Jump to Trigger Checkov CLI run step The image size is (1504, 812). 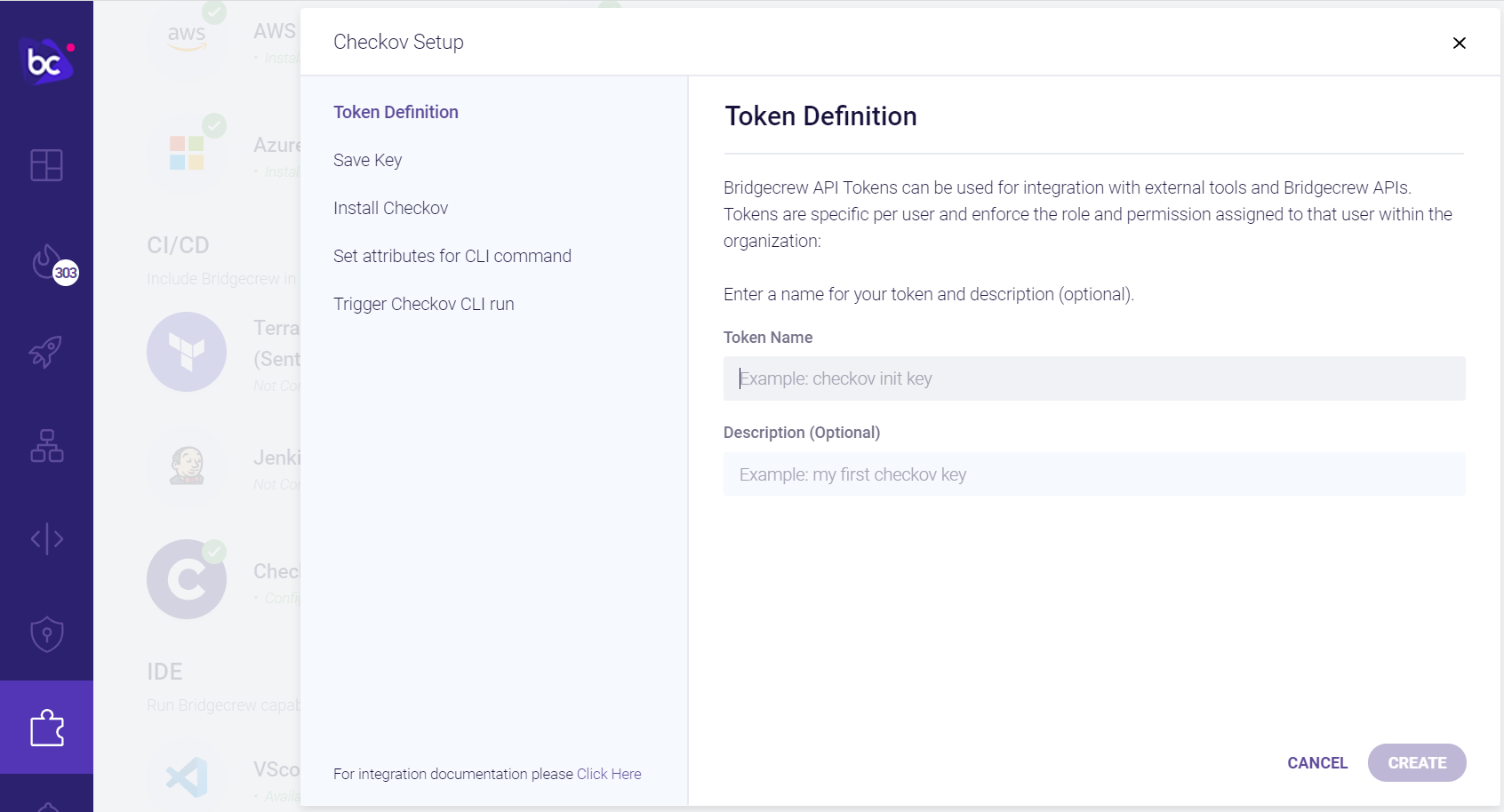pyautogui.click(x=423, y=304)
